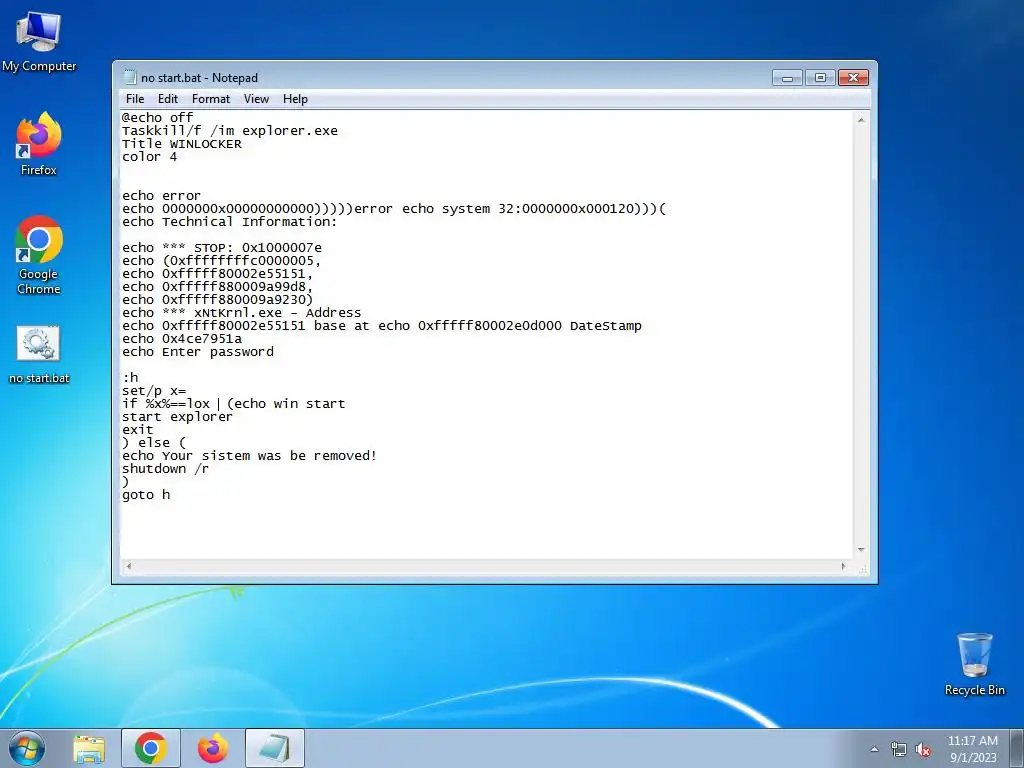Click the vertical scrollbar down arrow

[x=861, y=550]
